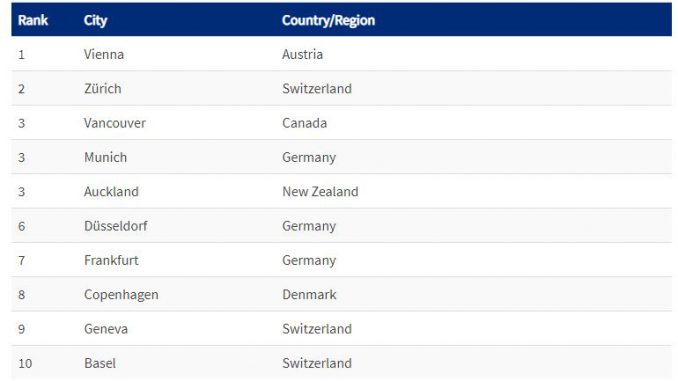Click the Country/Region column header
The image size is (678, 381).
point(329,20)
